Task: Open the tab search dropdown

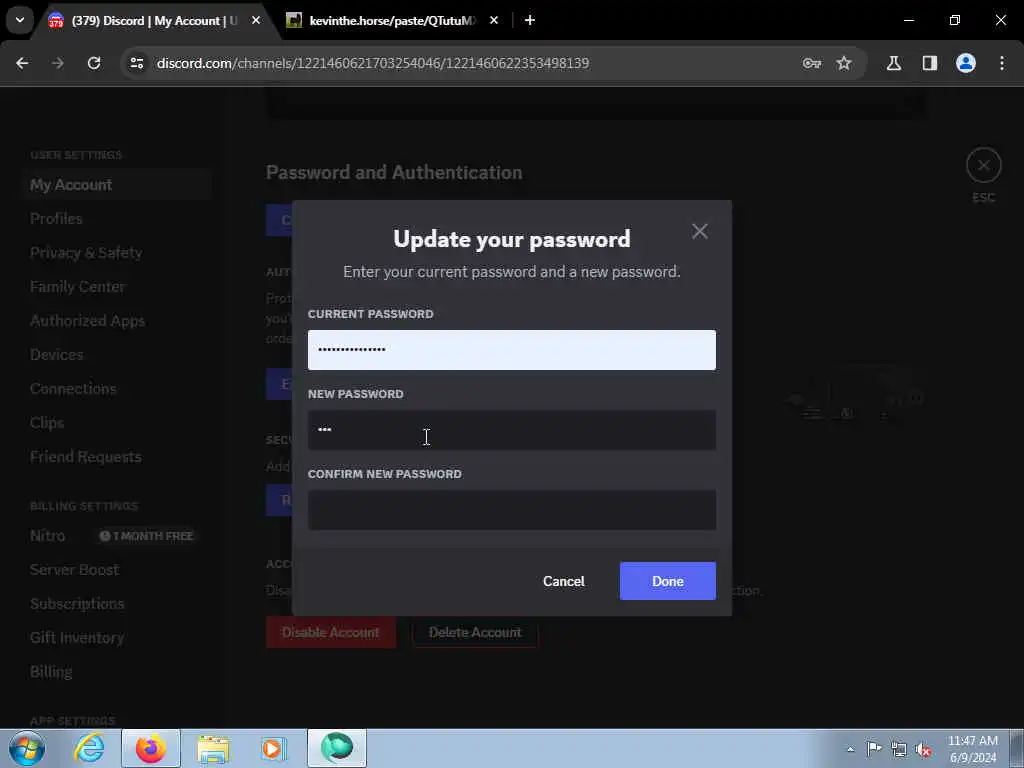Action: coord(20,20)
